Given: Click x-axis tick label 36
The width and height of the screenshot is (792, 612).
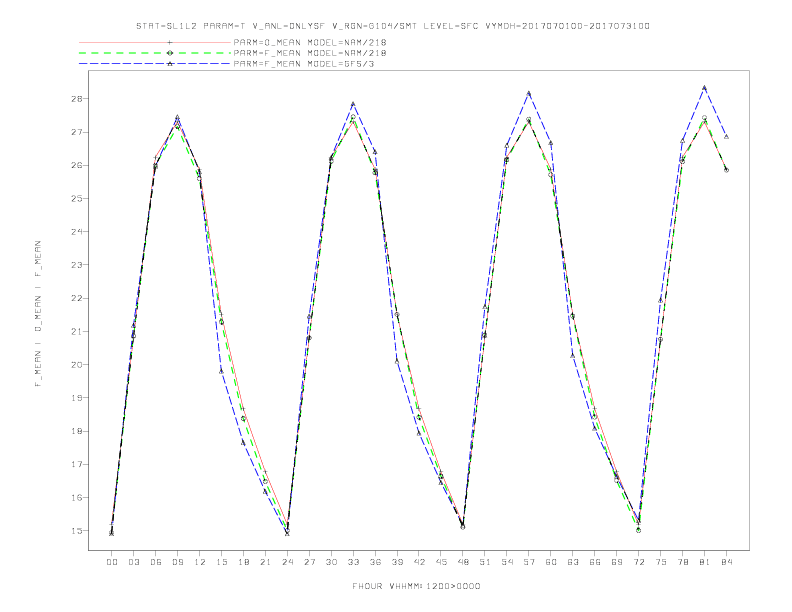Looking at the screenshot, I should click(375, 562).
